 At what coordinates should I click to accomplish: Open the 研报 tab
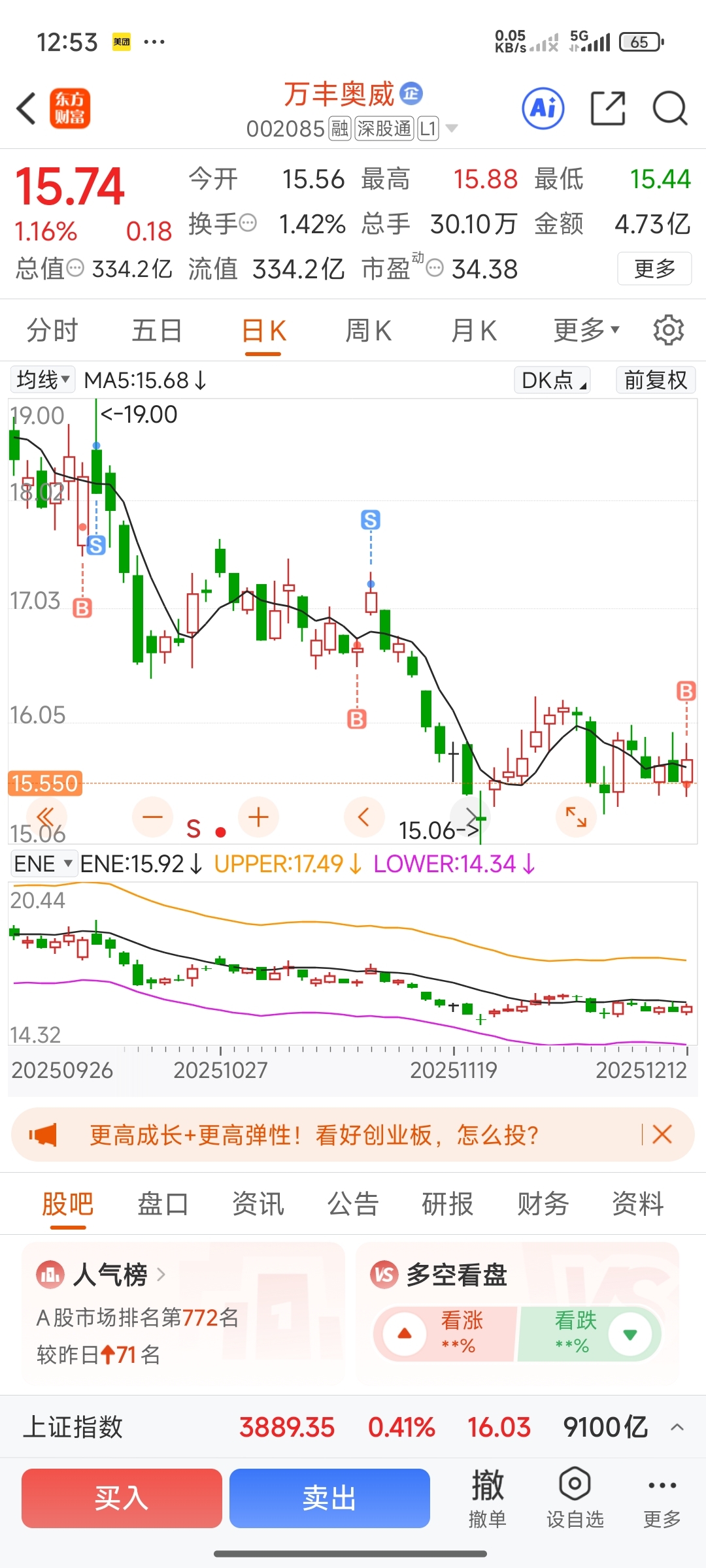pos(448,1203)
